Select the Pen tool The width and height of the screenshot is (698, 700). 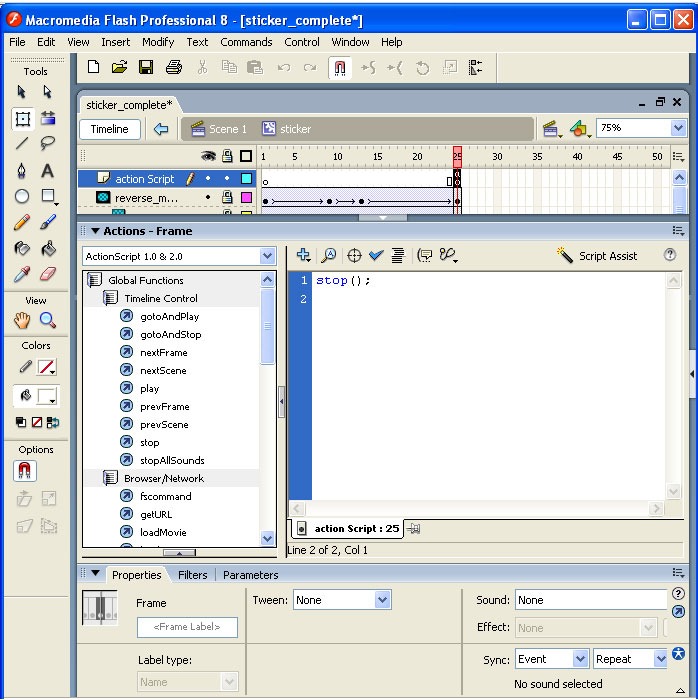pos(21,171)
